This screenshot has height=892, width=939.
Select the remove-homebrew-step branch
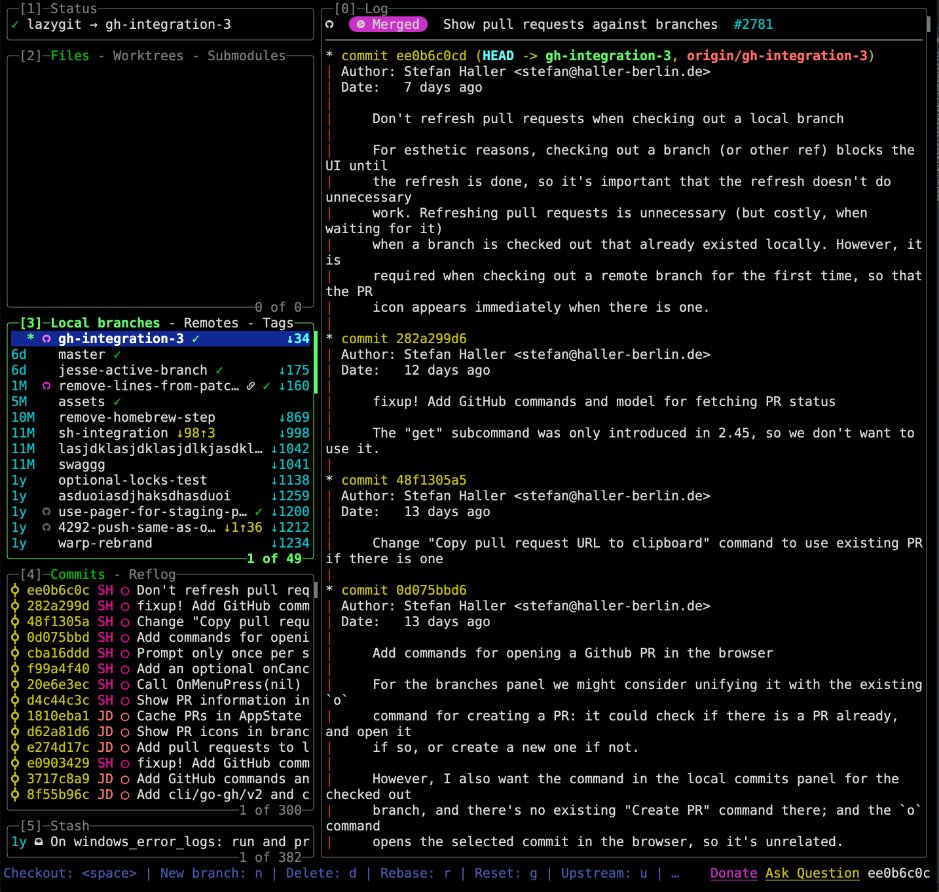click(x=160, y=417)
